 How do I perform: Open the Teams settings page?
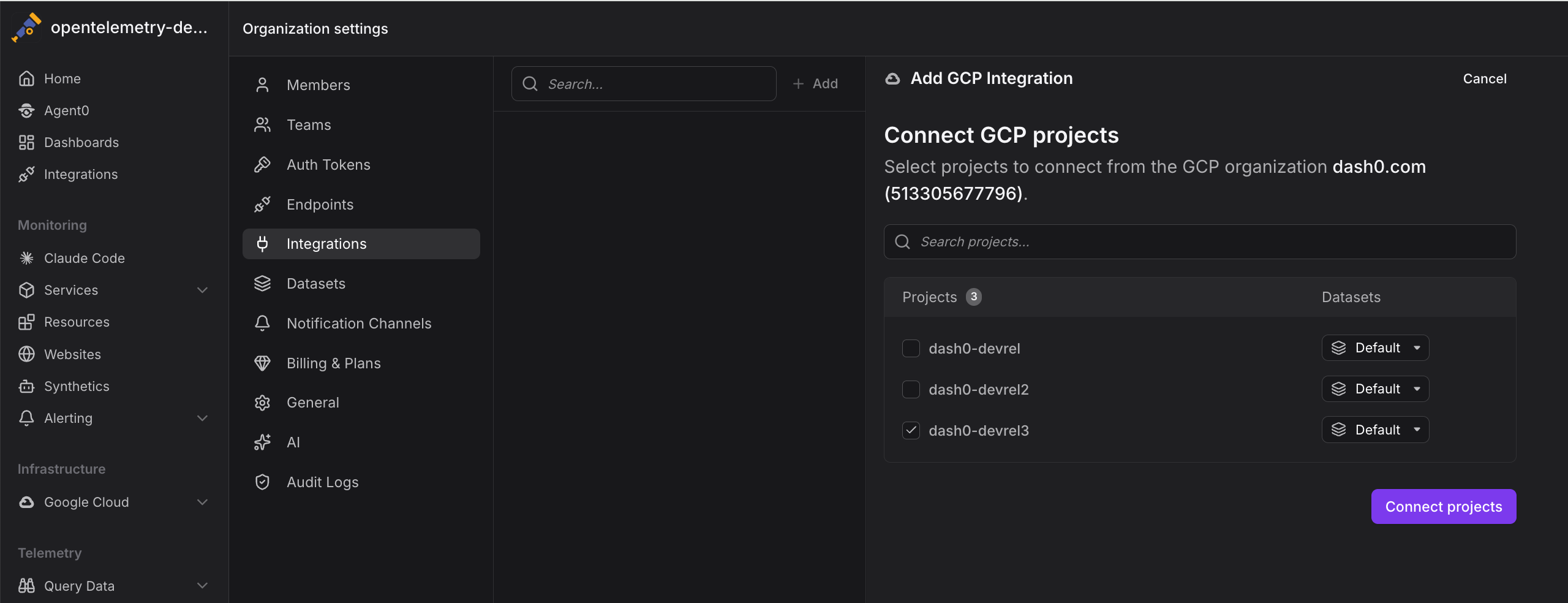point(361,124)
